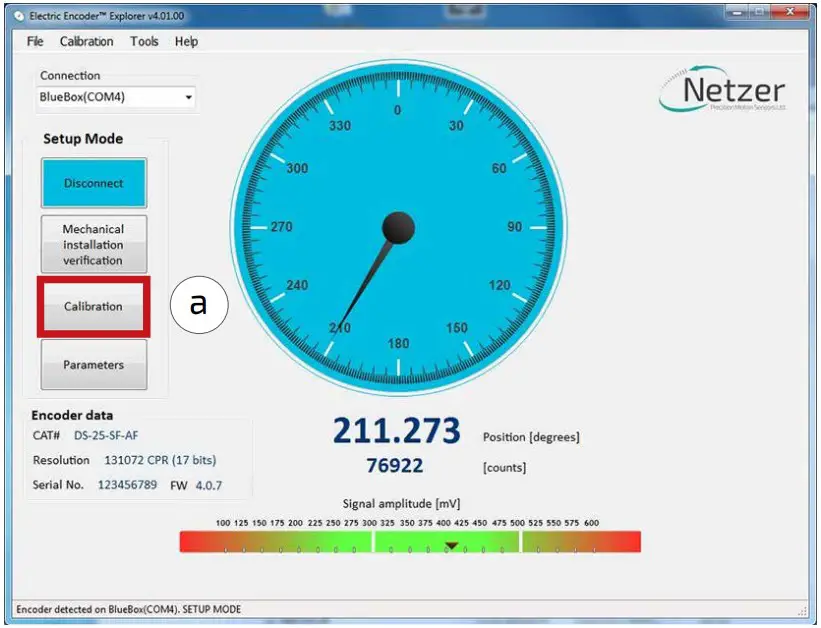Screen dimensions: 821x628
Task: Open the File menu
Action: point(35,41)
